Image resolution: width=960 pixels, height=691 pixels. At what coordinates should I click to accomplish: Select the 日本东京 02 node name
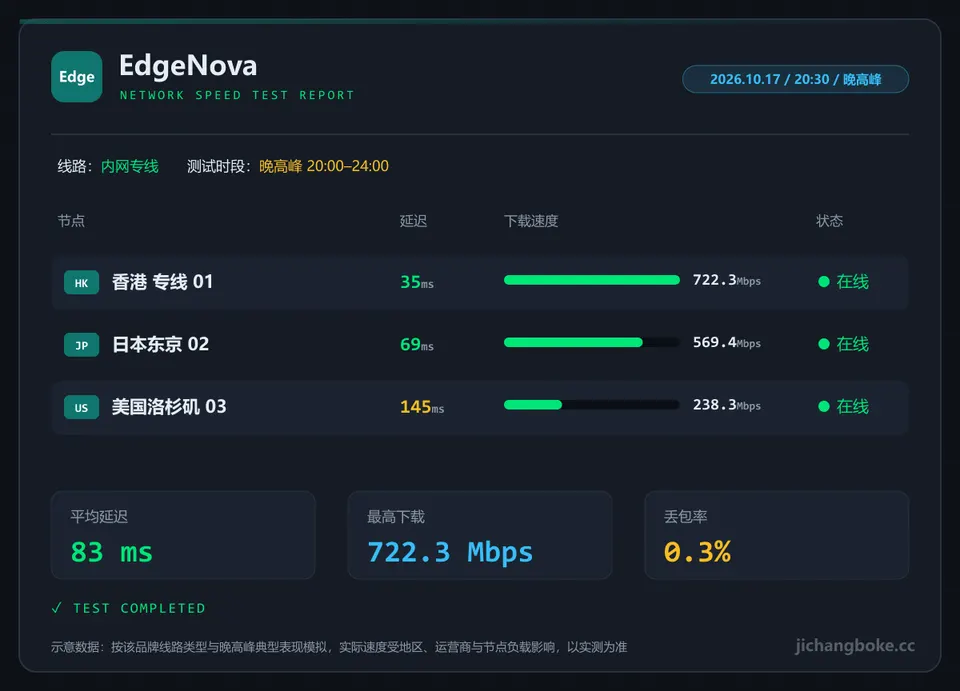point(160,345)
